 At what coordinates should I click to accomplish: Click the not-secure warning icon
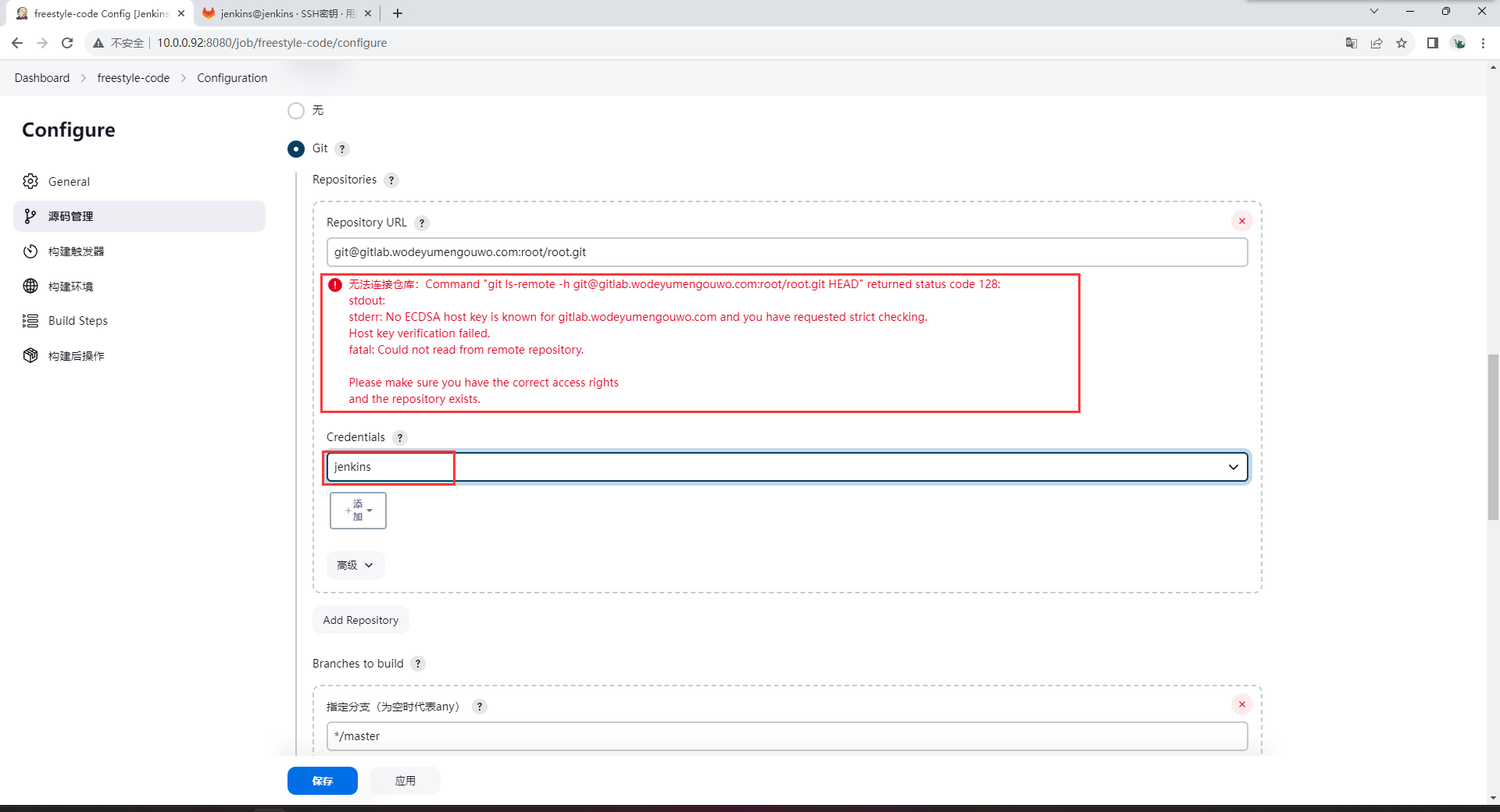[98, 43]
